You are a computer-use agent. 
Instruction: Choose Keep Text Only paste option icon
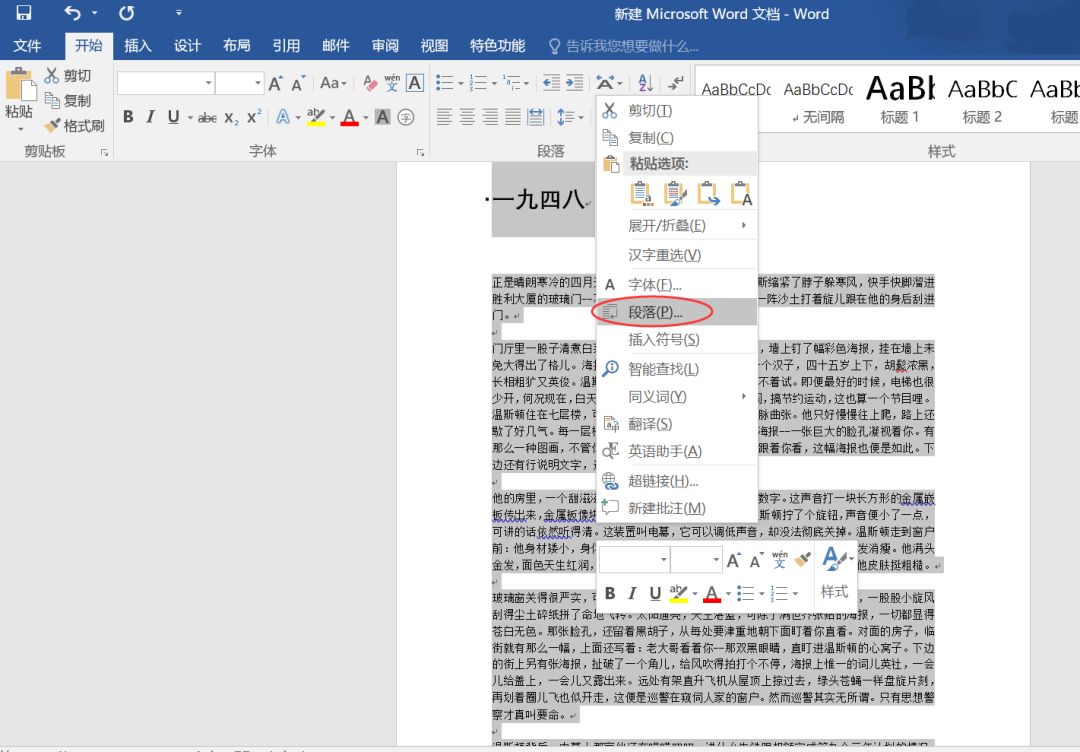click(x=741, y=194)
